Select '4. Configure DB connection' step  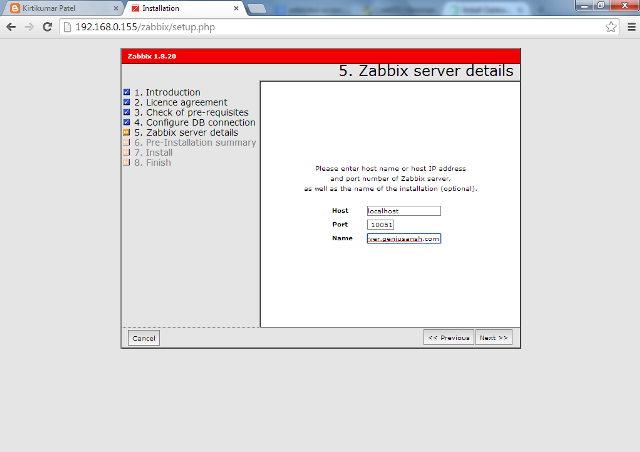(195, 122)
